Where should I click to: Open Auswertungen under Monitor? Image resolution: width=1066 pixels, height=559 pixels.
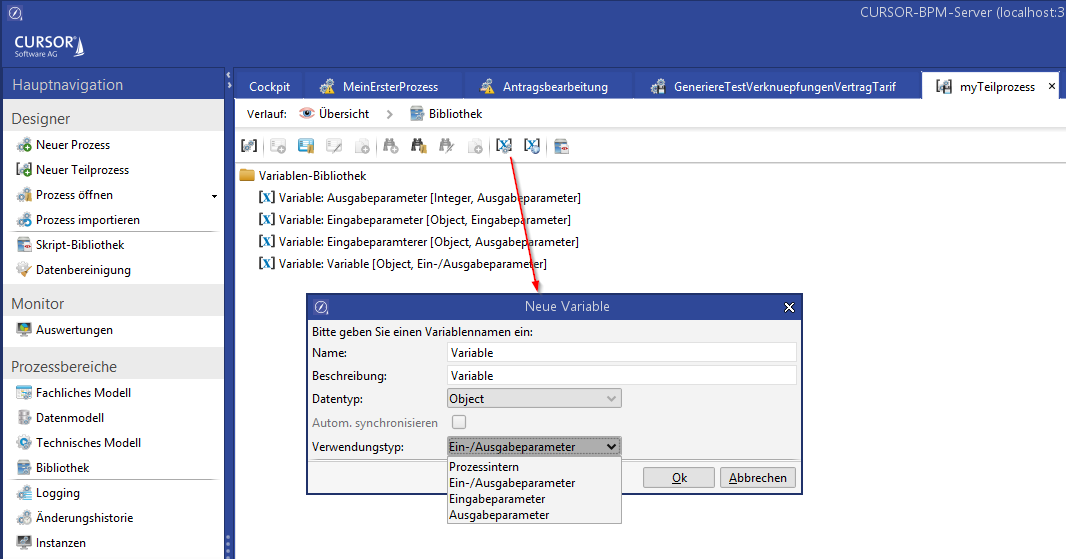(74, 330)
